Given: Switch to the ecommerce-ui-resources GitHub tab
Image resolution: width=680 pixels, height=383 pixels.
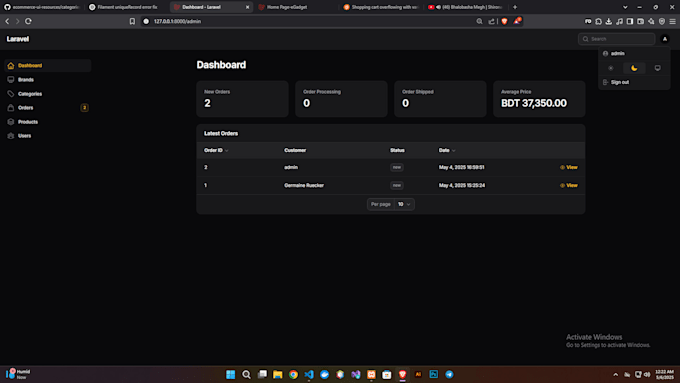Looking at the screenshot, I should 42,7.
